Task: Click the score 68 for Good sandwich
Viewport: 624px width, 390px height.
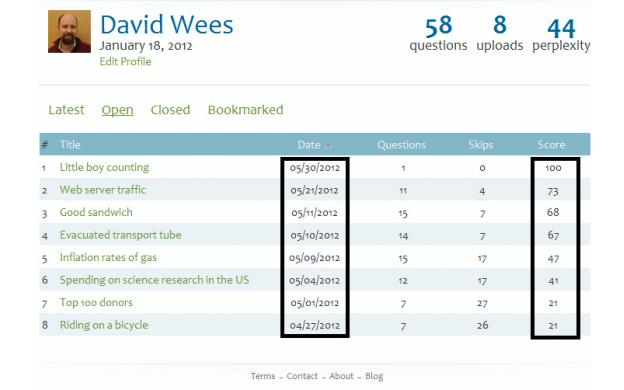Action: 553,212
